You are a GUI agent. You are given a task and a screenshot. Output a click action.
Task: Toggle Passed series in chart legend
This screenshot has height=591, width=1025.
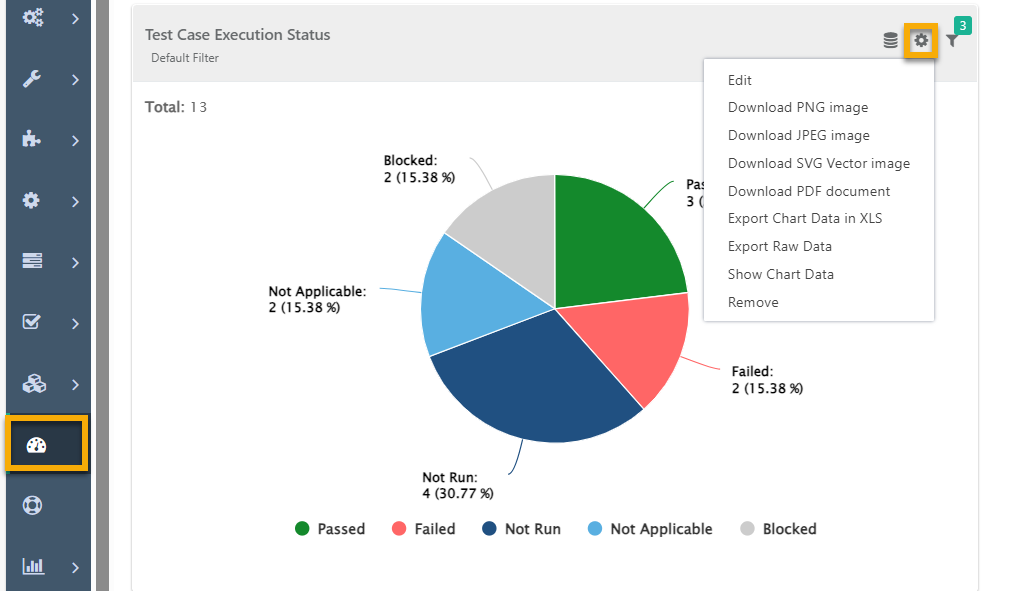click(329, 529)
